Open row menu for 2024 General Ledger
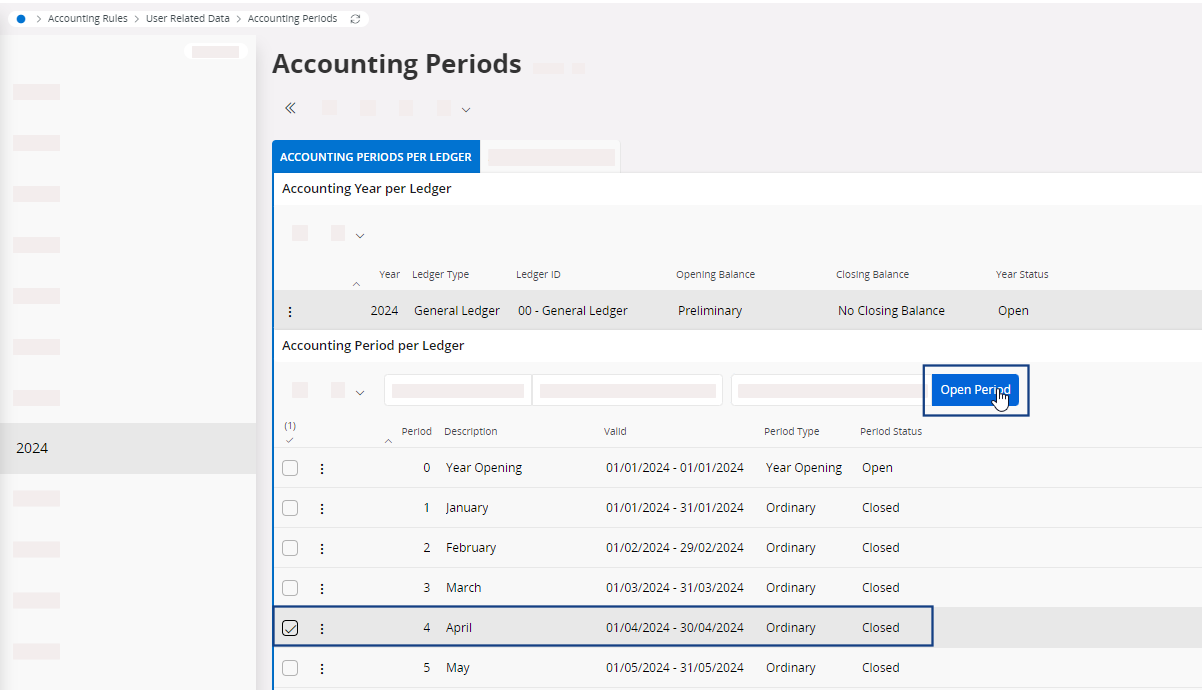This screenshot has height=690, width=1202. click(x=290, y=311)
